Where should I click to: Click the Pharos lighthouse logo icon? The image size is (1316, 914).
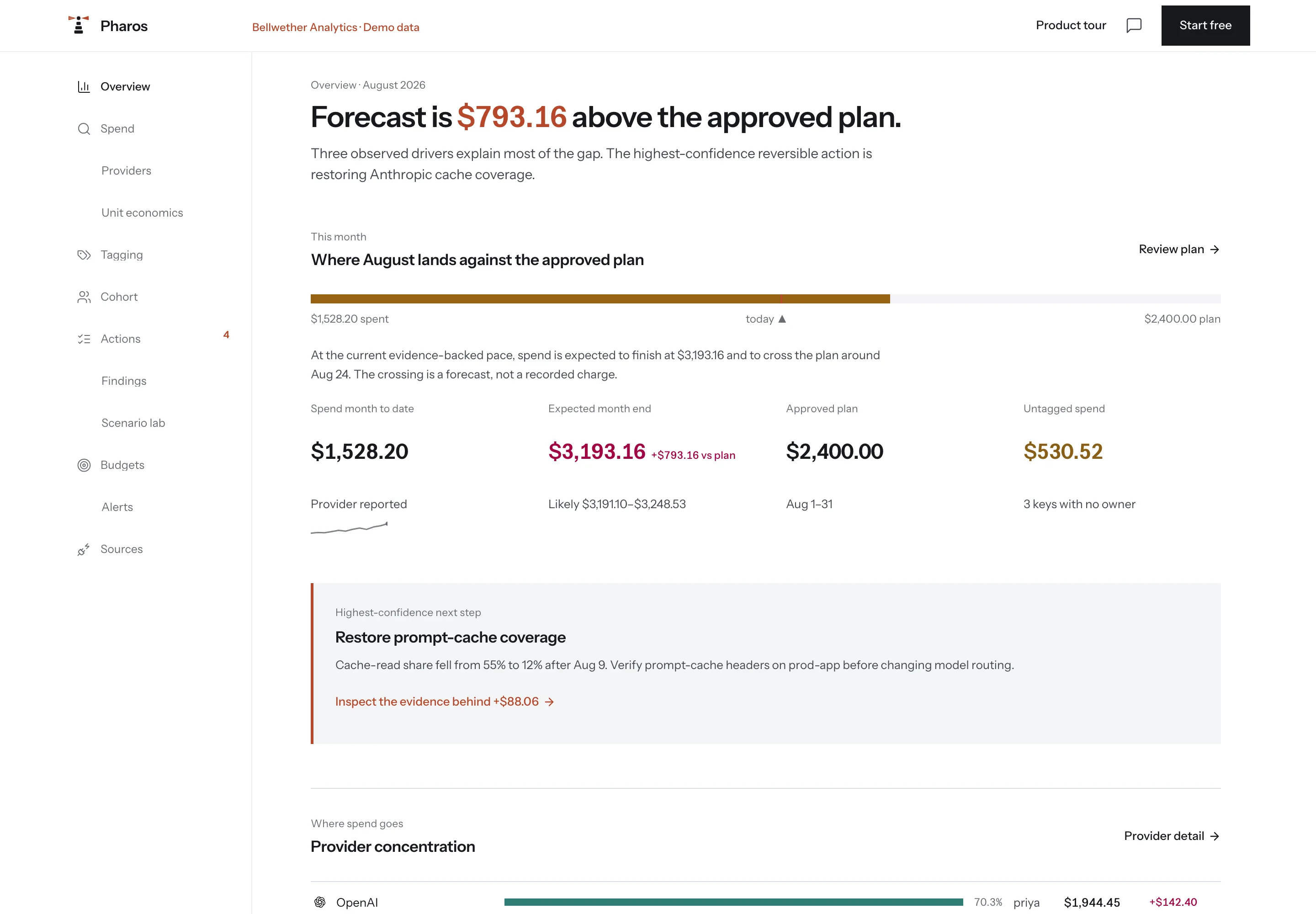pos(79,25)
